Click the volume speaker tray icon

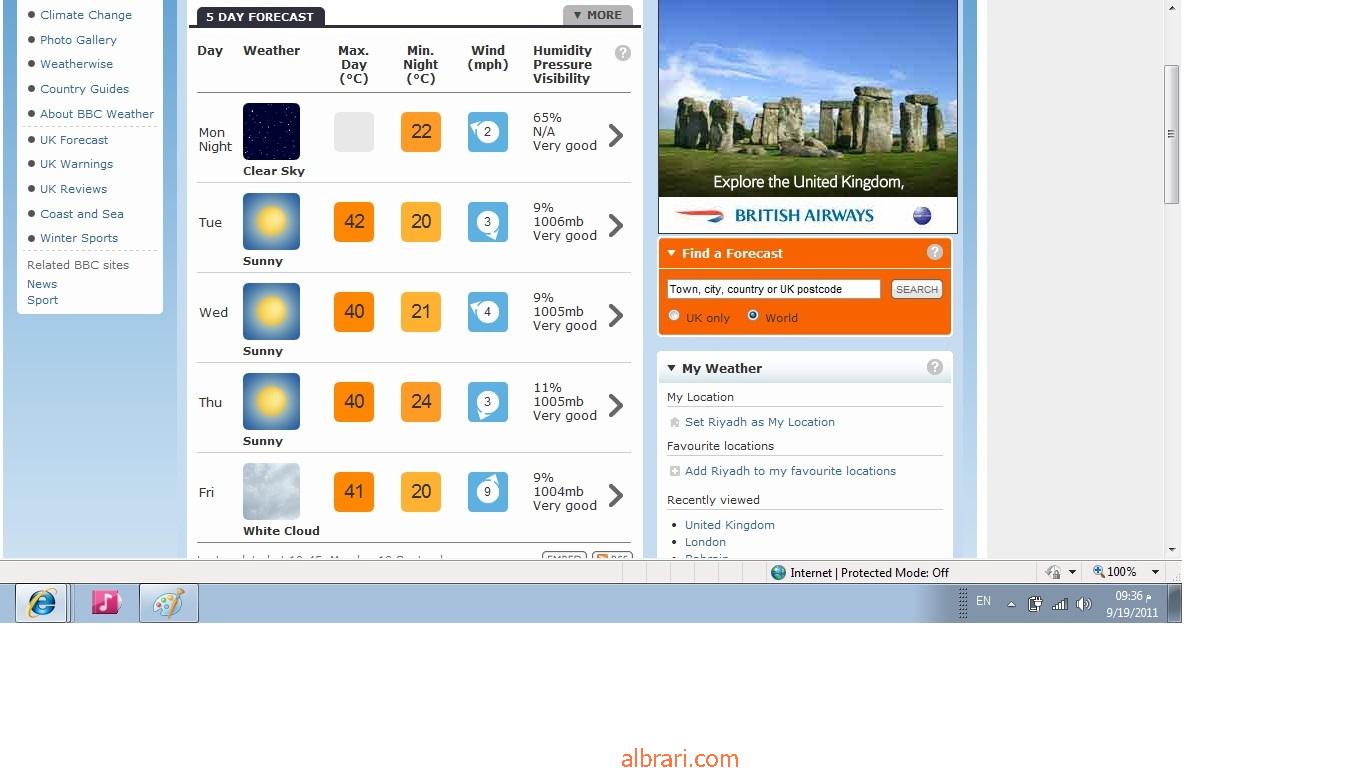[1083, 604]
